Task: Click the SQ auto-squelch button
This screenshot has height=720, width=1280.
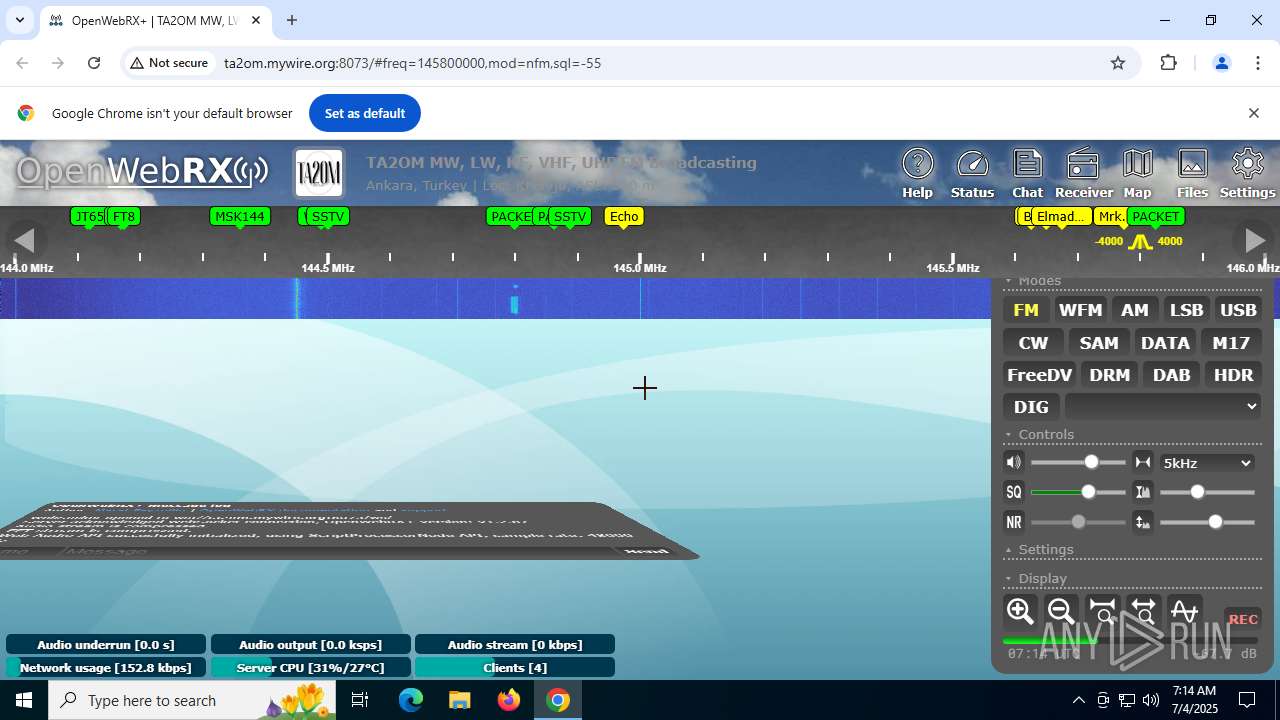Action: (x=1014, y=492)
